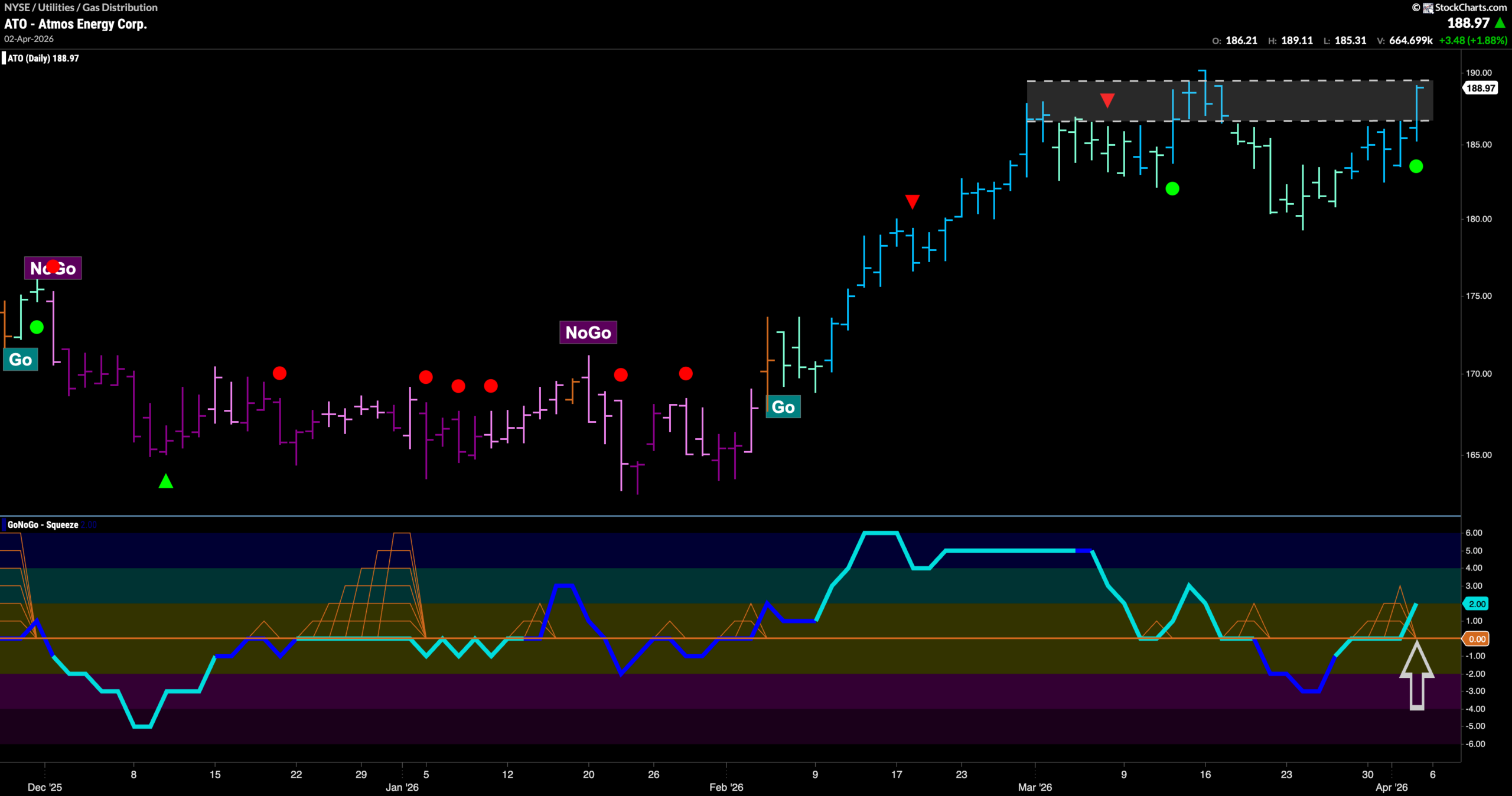The image size is (1512, 796).
Task: Click the volume value 664.699k
Action: [x=1411, y=41]
